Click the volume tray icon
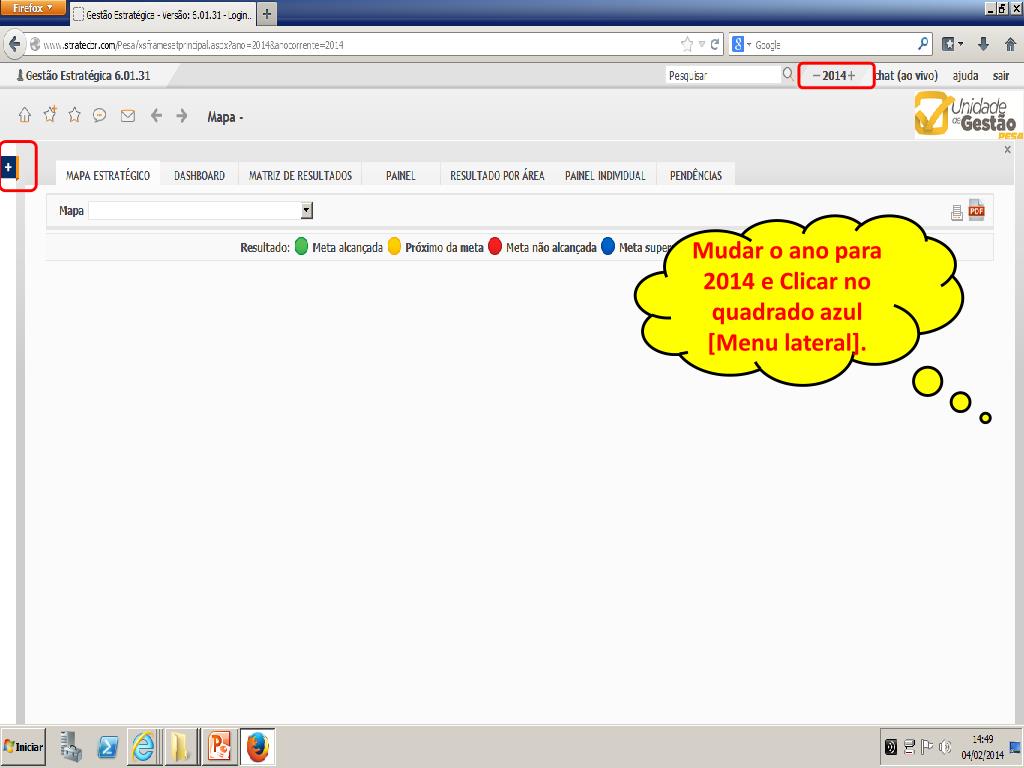1024x768 pixels. tap(944, 746)
